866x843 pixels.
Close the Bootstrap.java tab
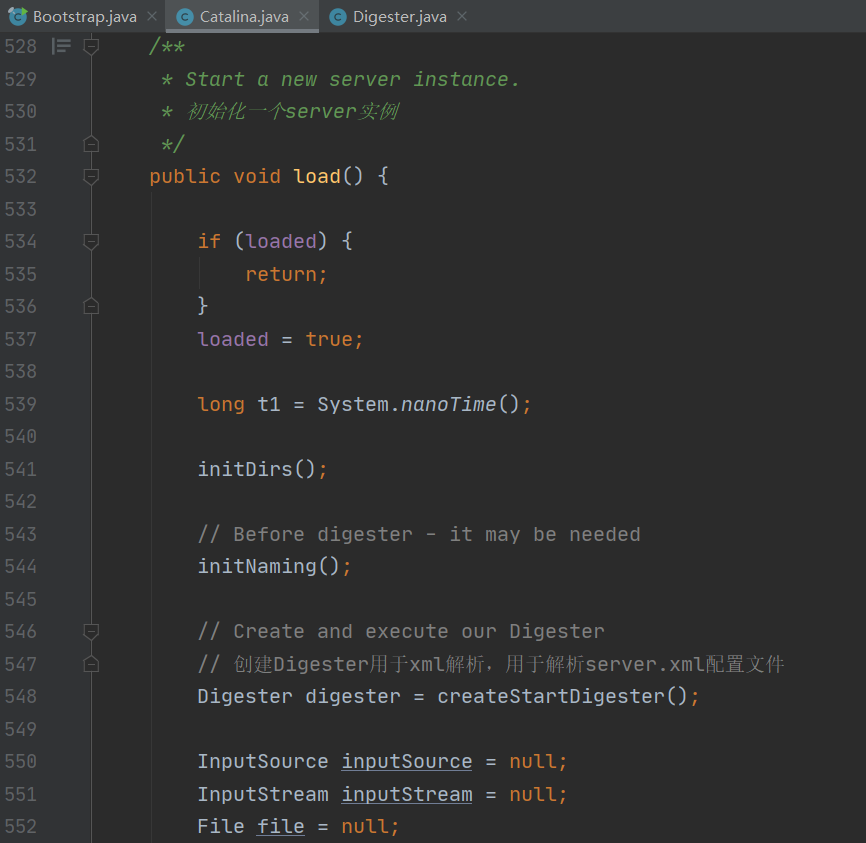tap(152, 17)
